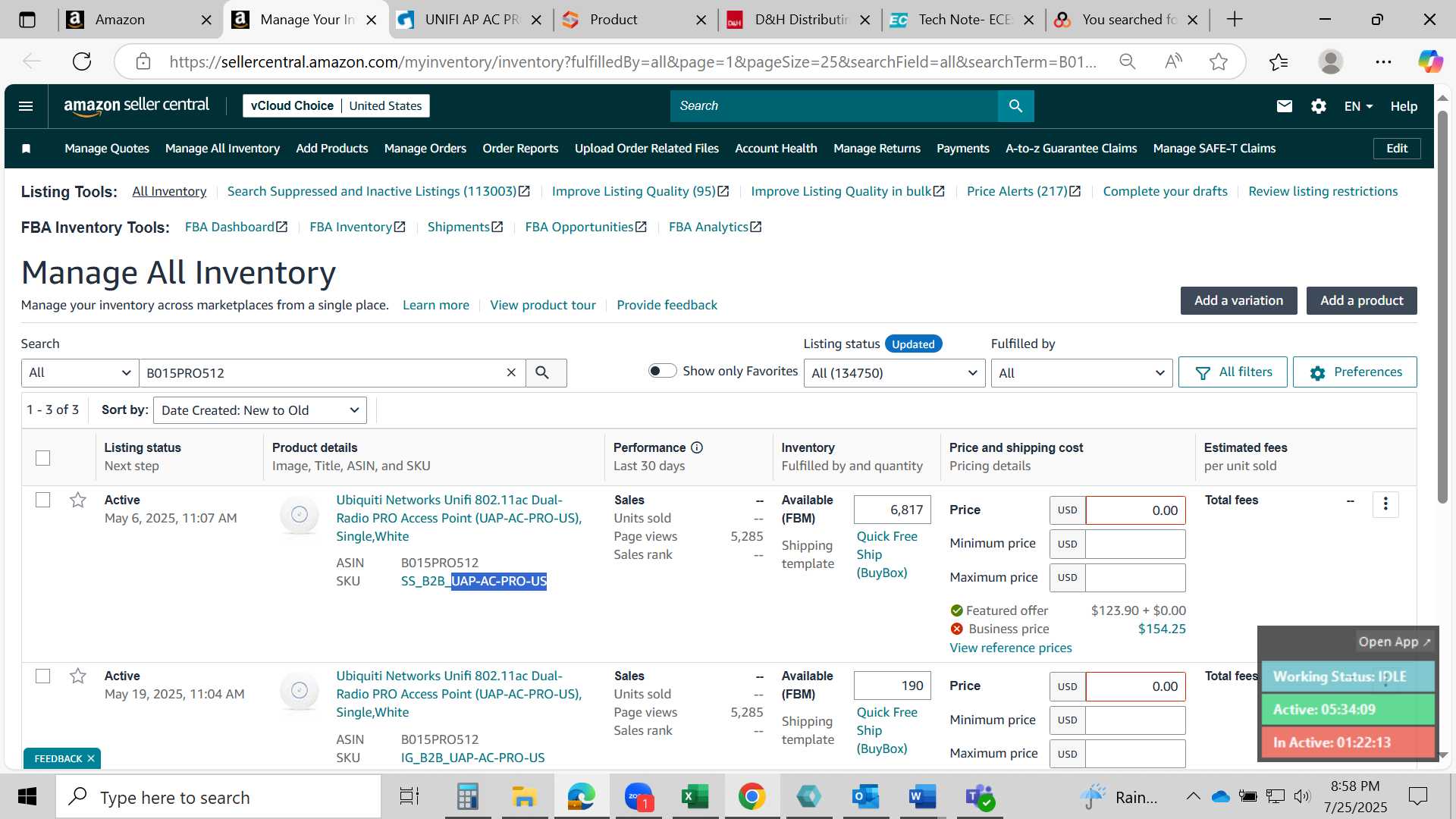Click the bookmark flag icon in nav bar
Viewport: 1456px width, 819px height.
click(26, 149)
